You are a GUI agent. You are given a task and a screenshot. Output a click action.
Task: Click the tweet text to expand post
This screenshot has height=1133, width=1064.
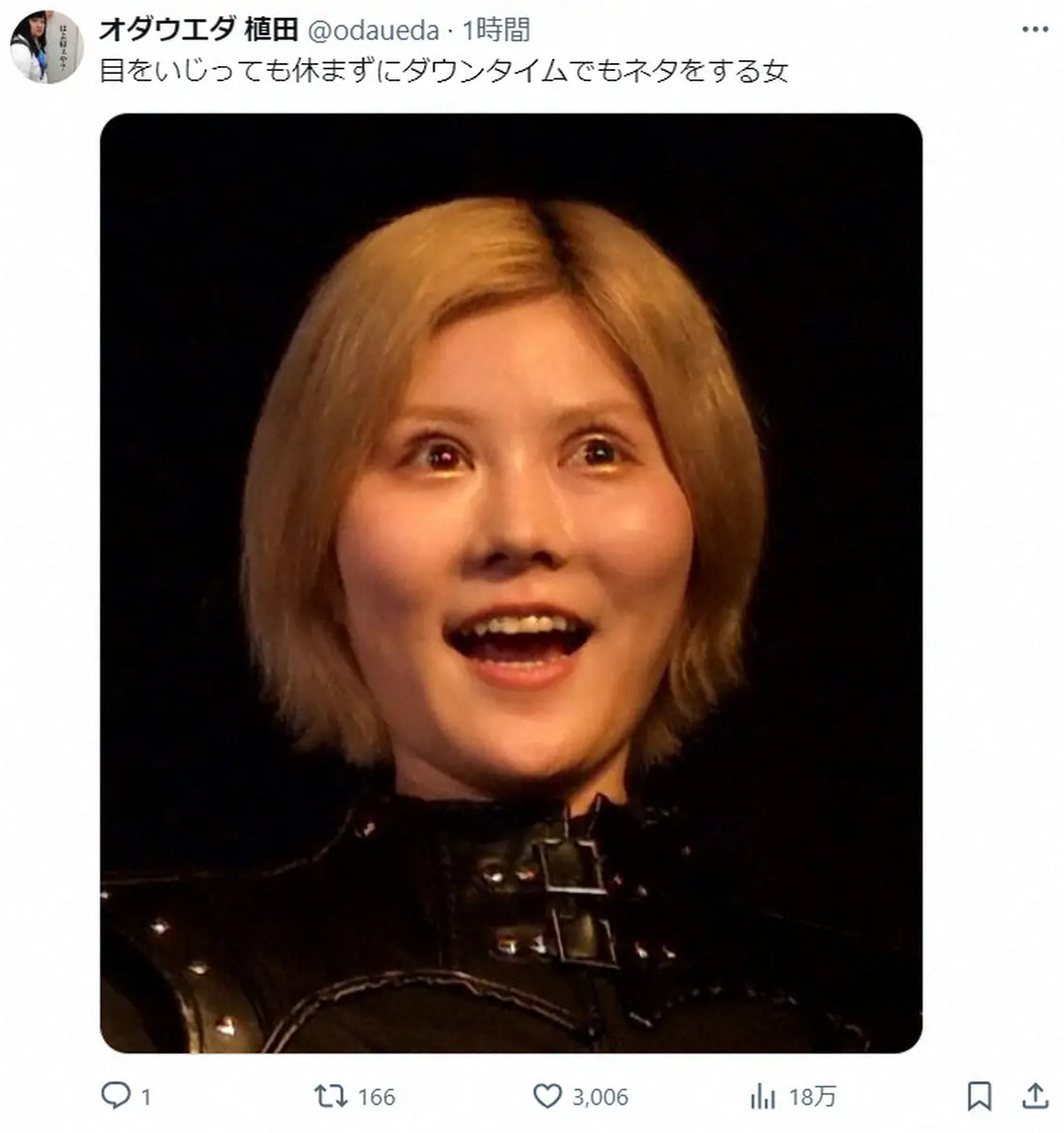pos(444,71)
